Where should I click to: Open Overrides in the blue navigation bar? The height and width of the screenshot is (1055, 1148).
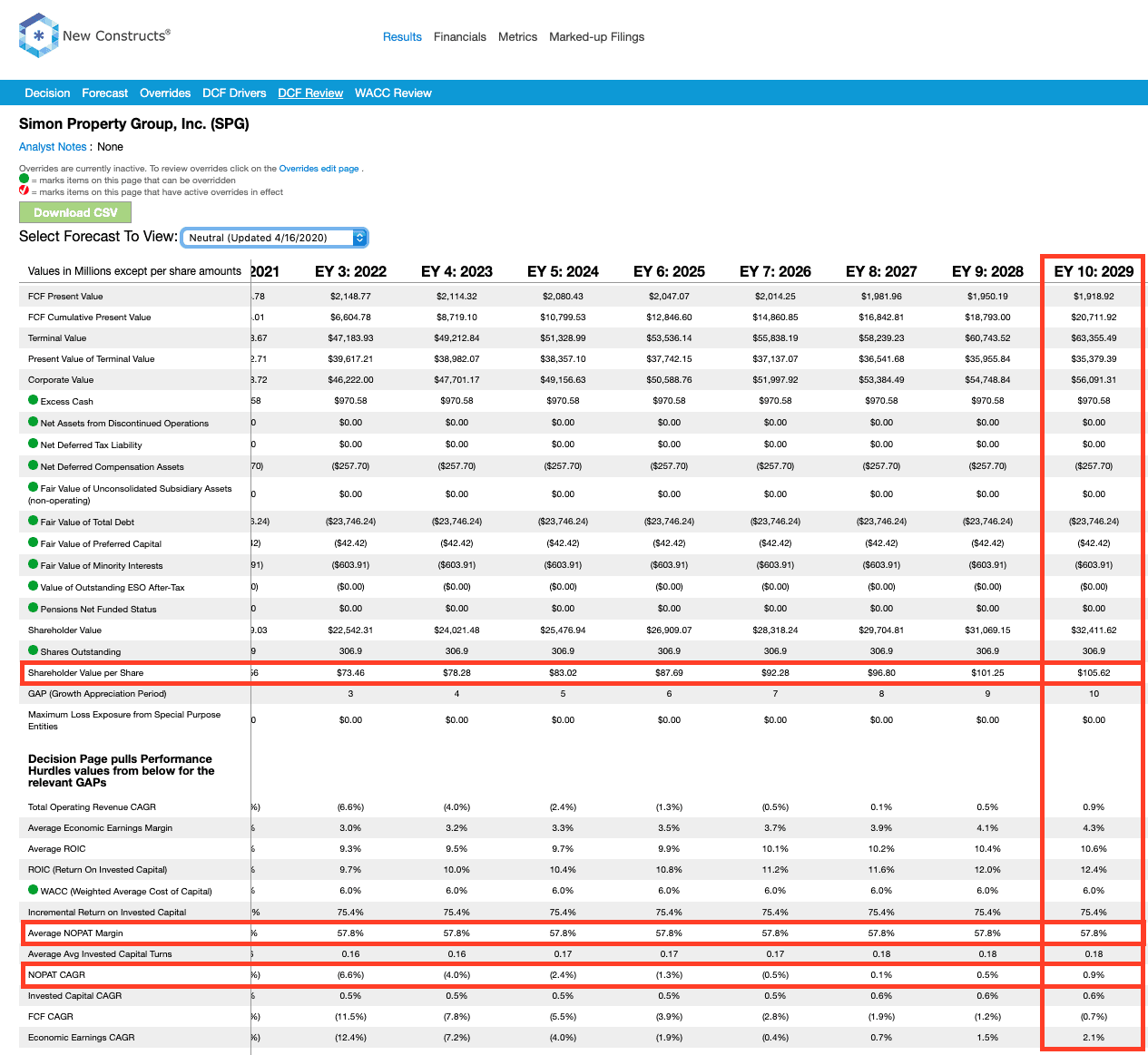(165, 93)
